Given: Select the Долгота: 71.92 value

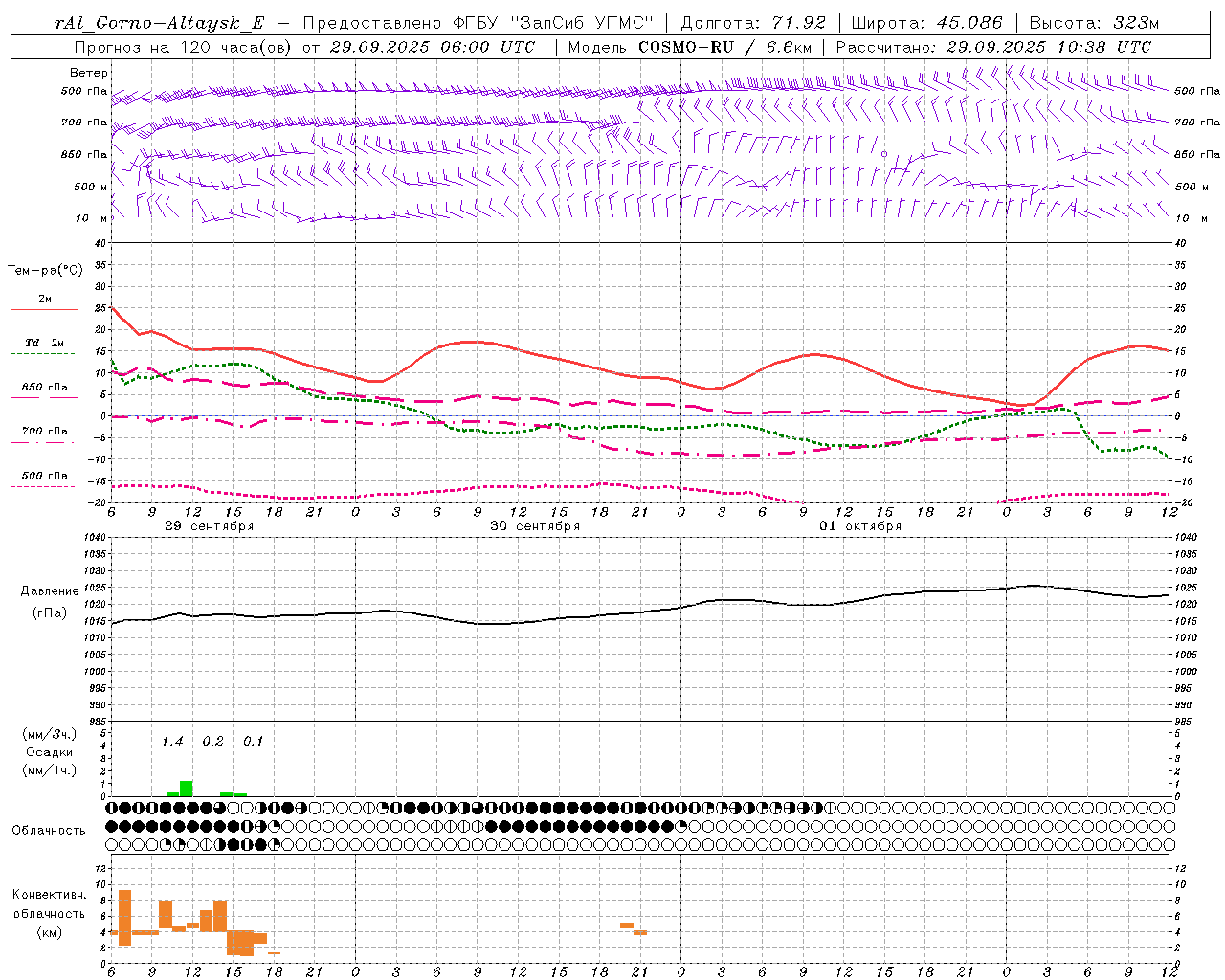Looking at the screenshot, I should coord(753,23).
